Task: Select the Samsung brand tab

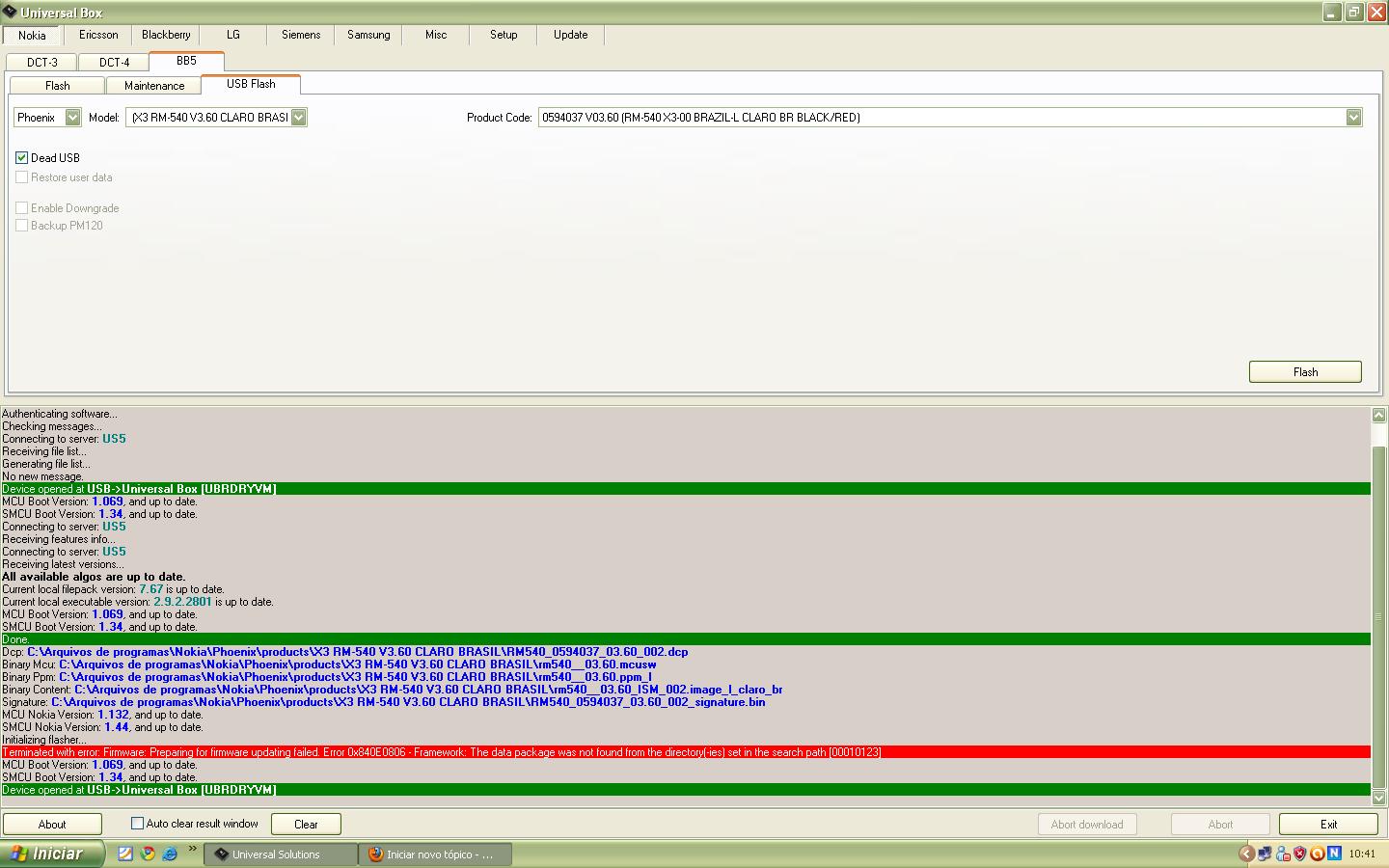Action: [368, 35]
